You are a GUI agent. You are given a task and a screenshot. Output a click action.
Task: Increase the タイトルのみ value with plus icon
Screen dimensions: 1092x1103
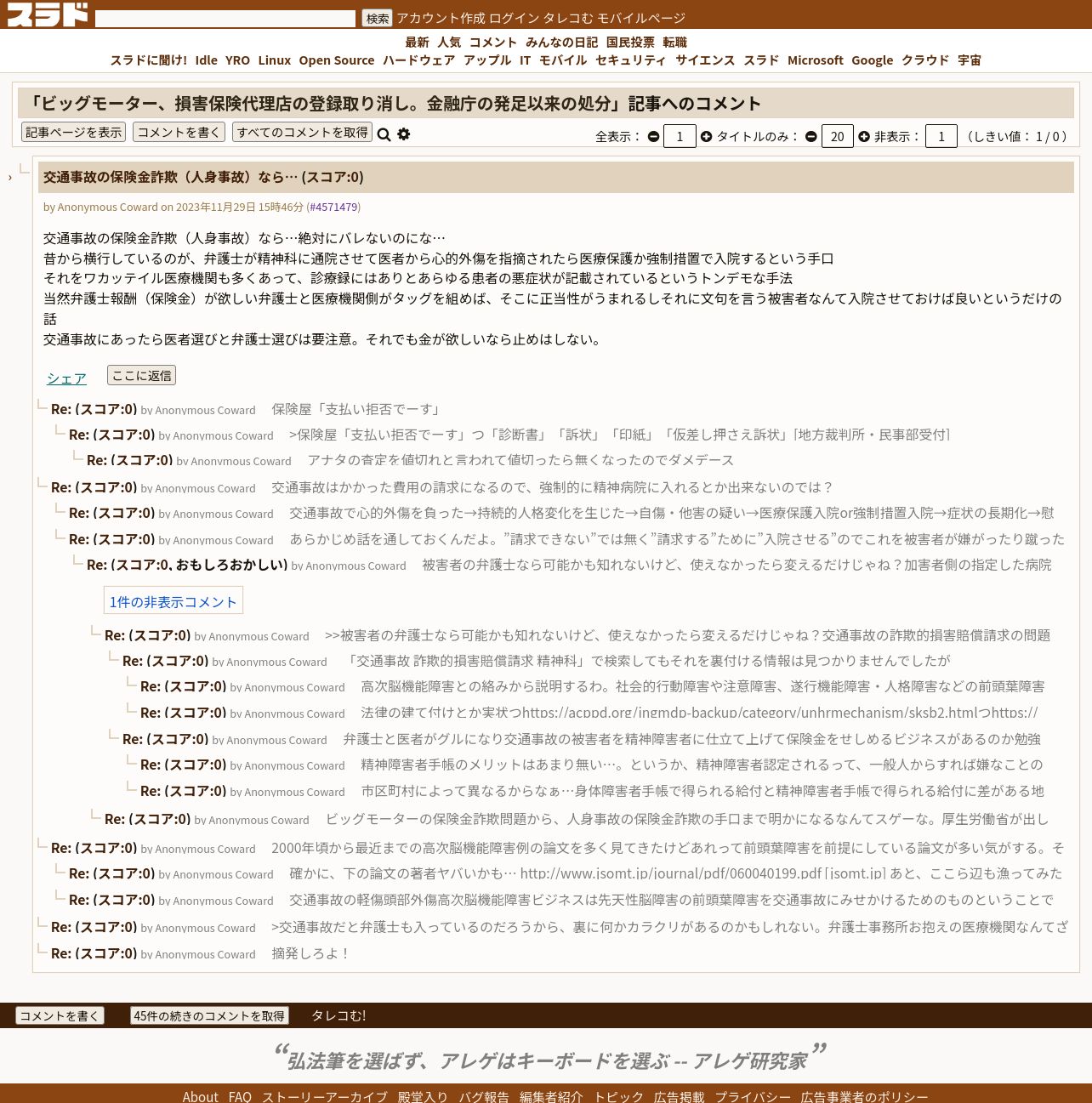click(864, 137)
